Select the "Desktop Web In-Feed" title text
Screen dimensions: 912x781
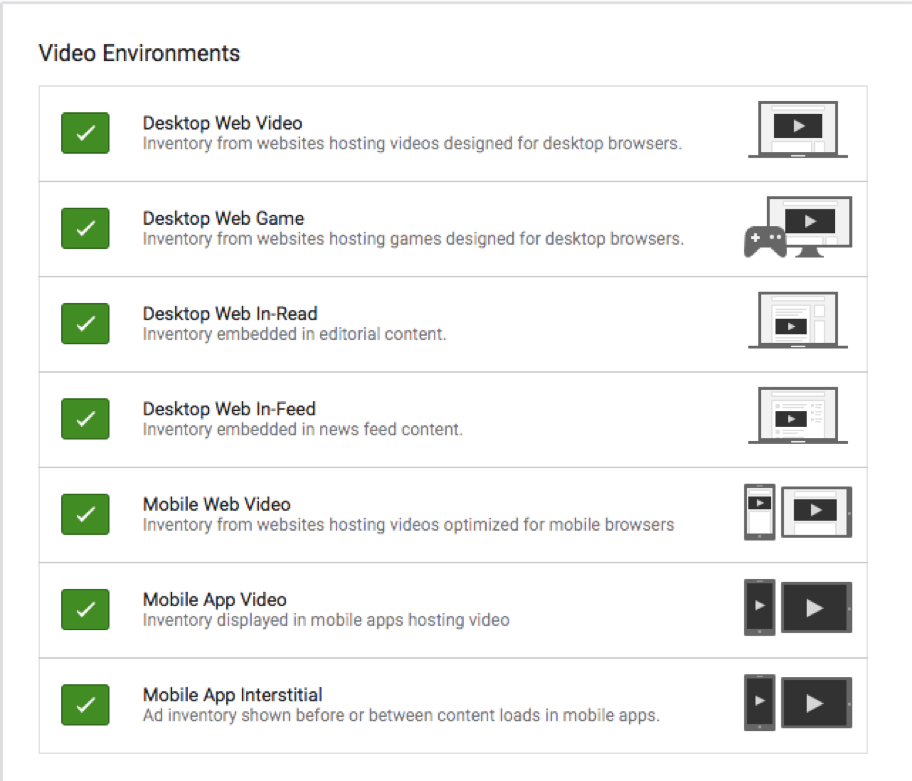(229, 409)
